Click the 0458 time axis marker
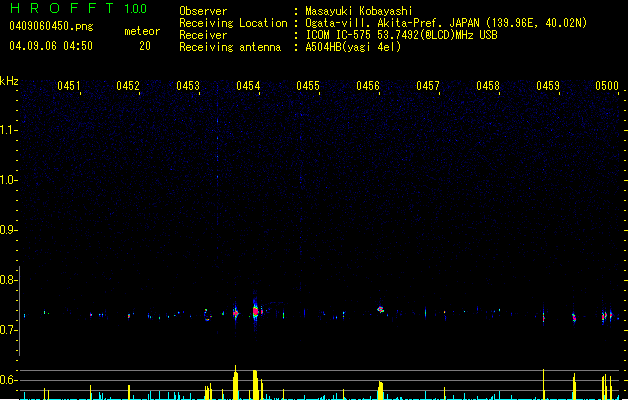Viewport: 629px width, 400px height. (x=488, y=86)
